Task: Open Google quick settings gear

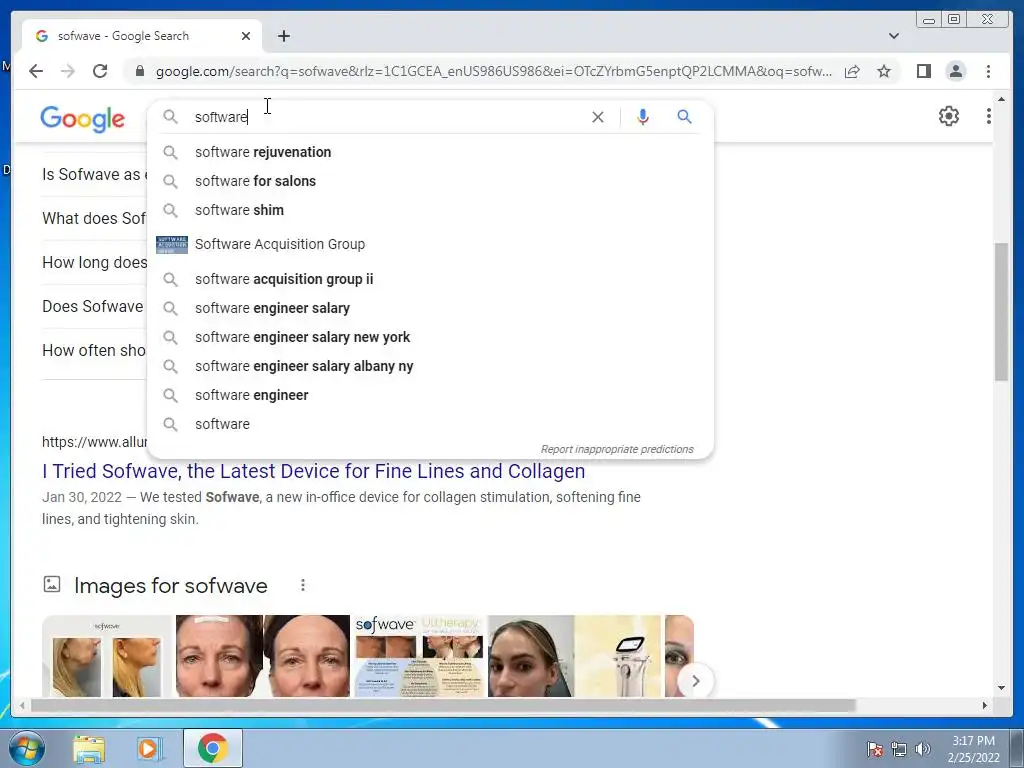Action: click(x=949, y=116)
